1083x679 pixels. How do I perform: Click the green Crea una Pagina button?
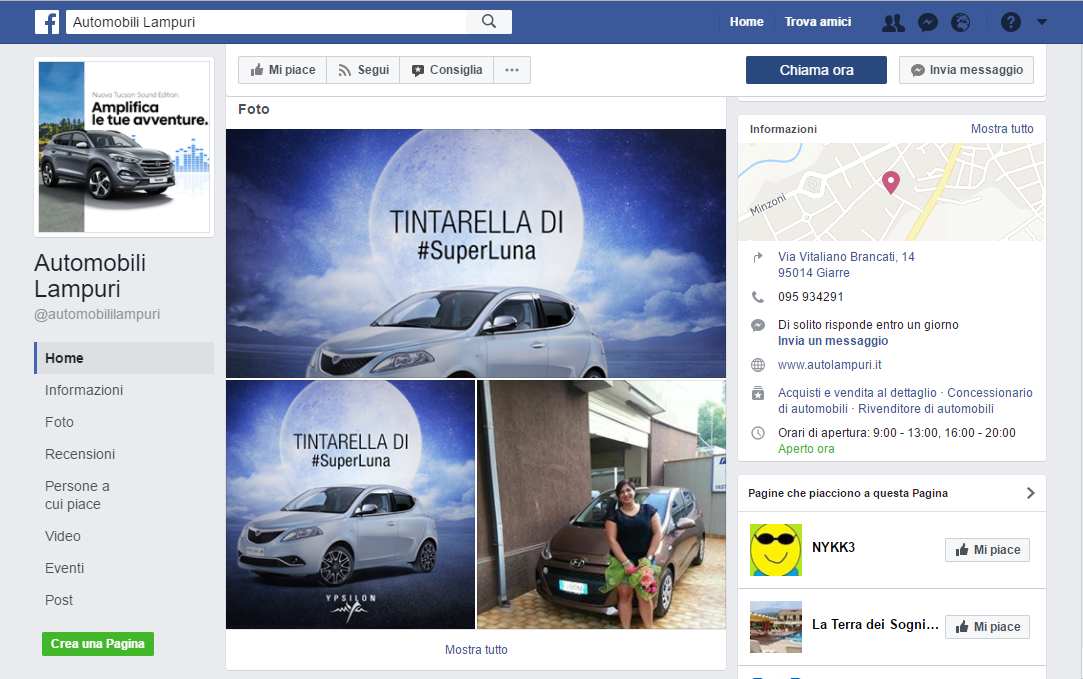(98, 644)
